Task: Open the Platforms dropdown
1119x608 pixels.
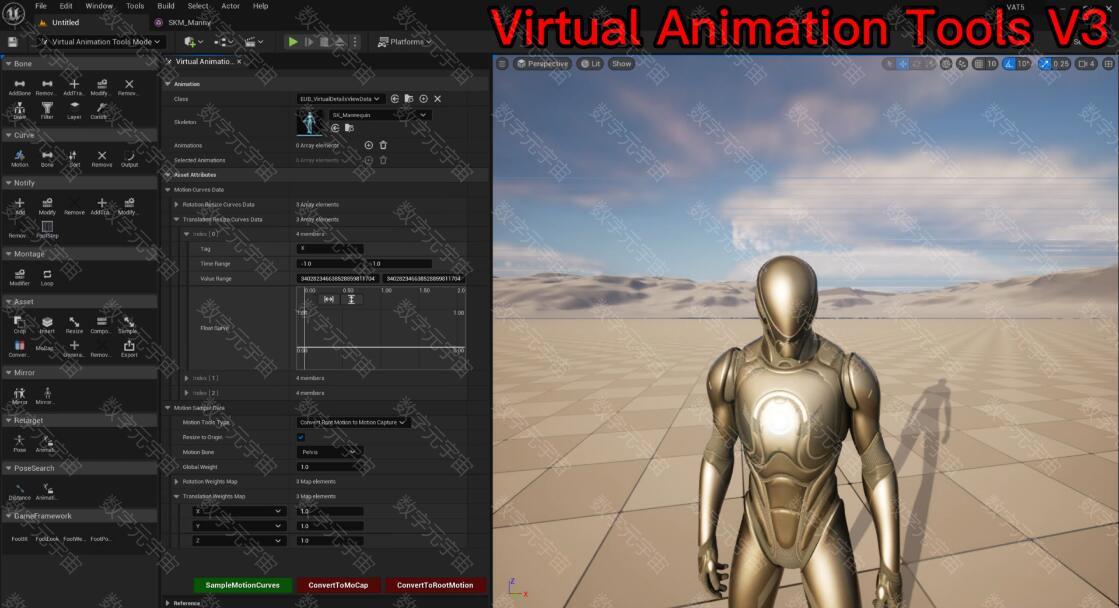Action: [x=405, y=41]
